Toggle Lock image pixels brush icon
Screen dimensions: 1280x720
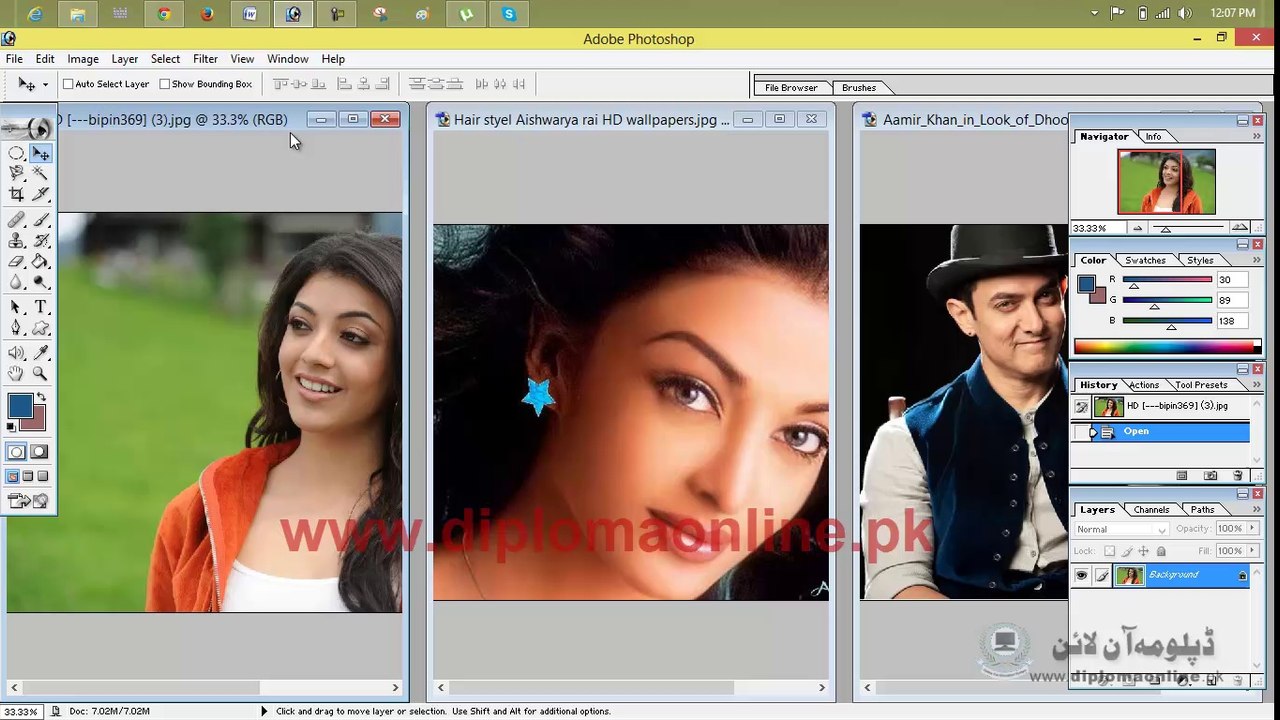pyautogui.click(x=1127, y=551)
